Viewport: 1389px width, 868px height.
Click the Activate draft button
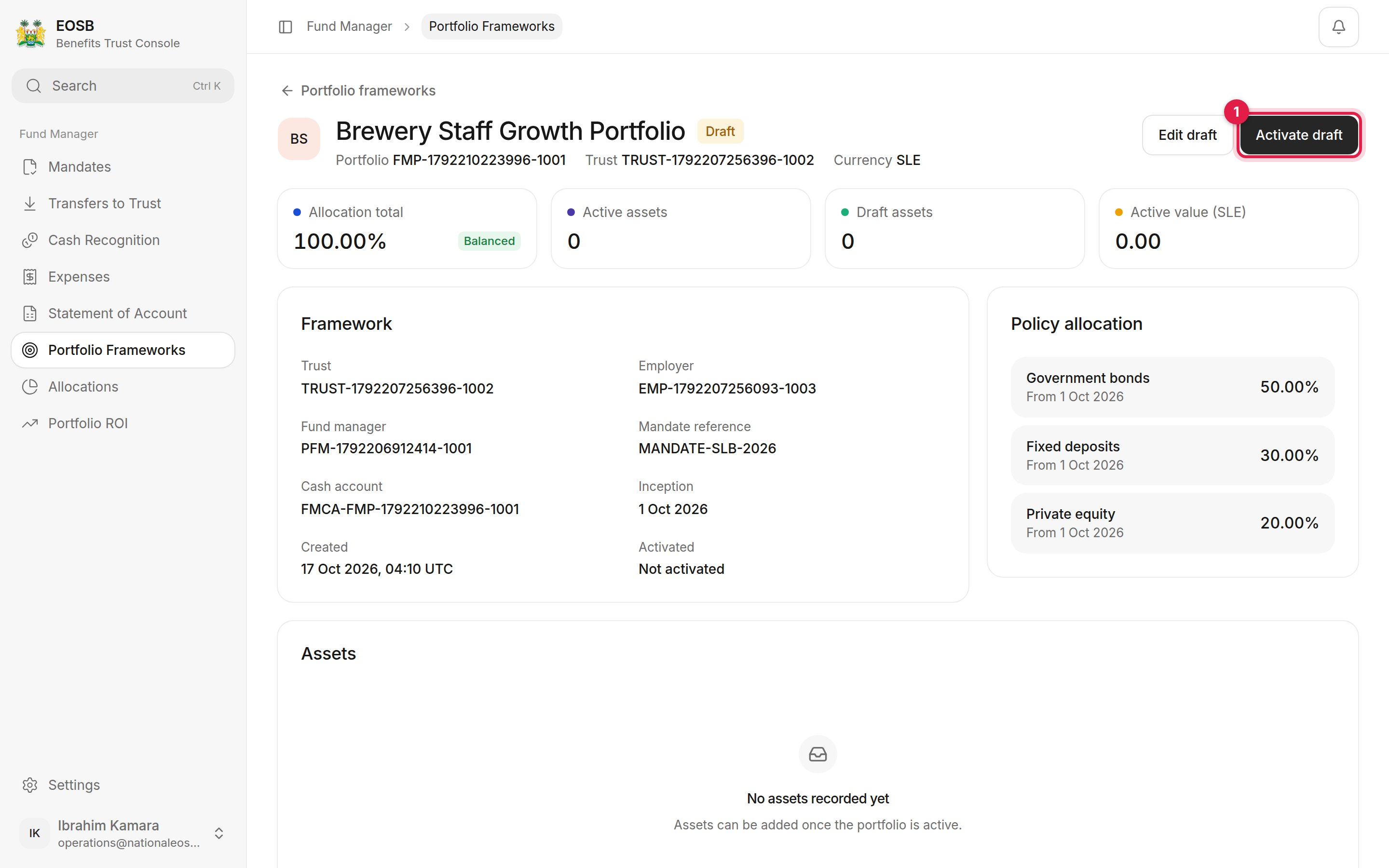point(1298,135)
